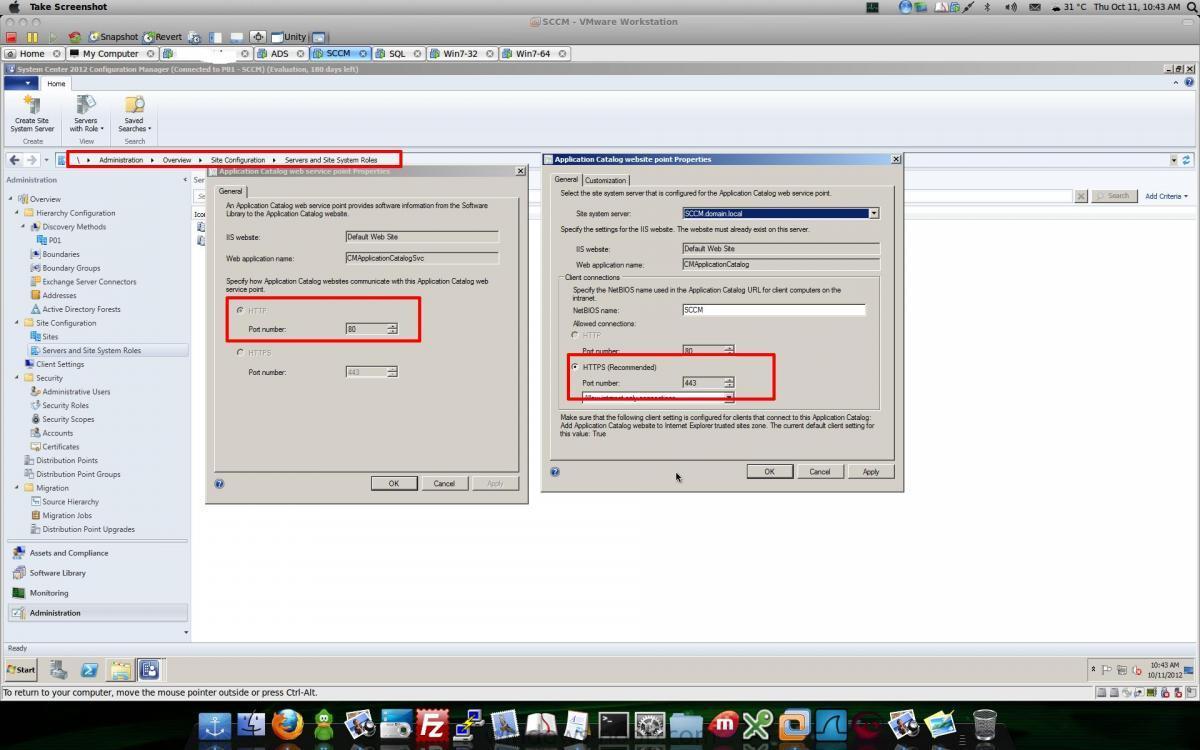Open the VMware Home tab

pos(32,53)
